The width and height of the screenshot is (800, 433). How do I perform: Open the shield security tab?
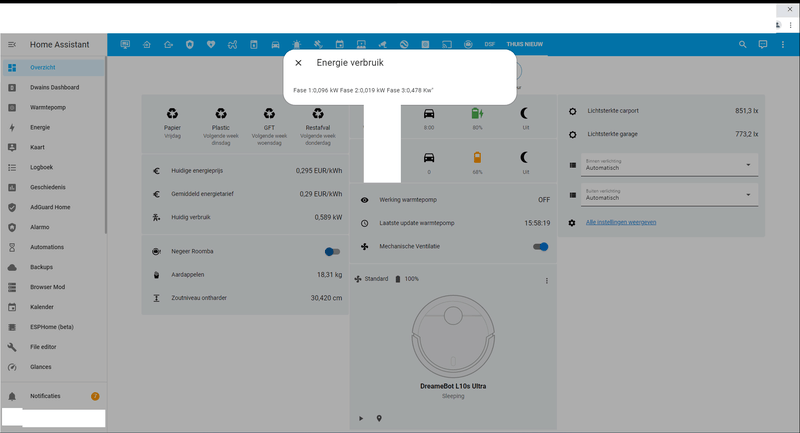pos(190,44)
